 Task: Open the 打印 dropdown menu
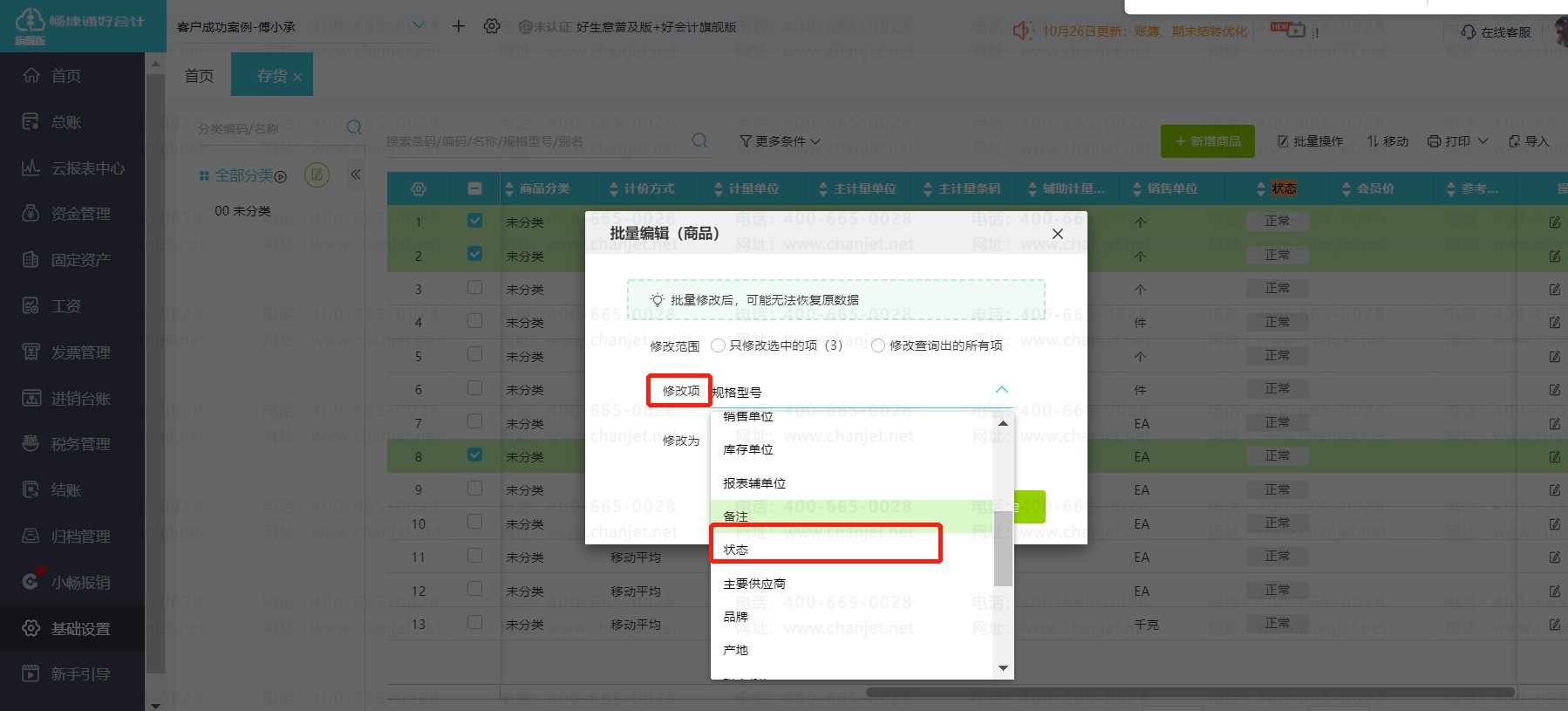pos(1457,141)
